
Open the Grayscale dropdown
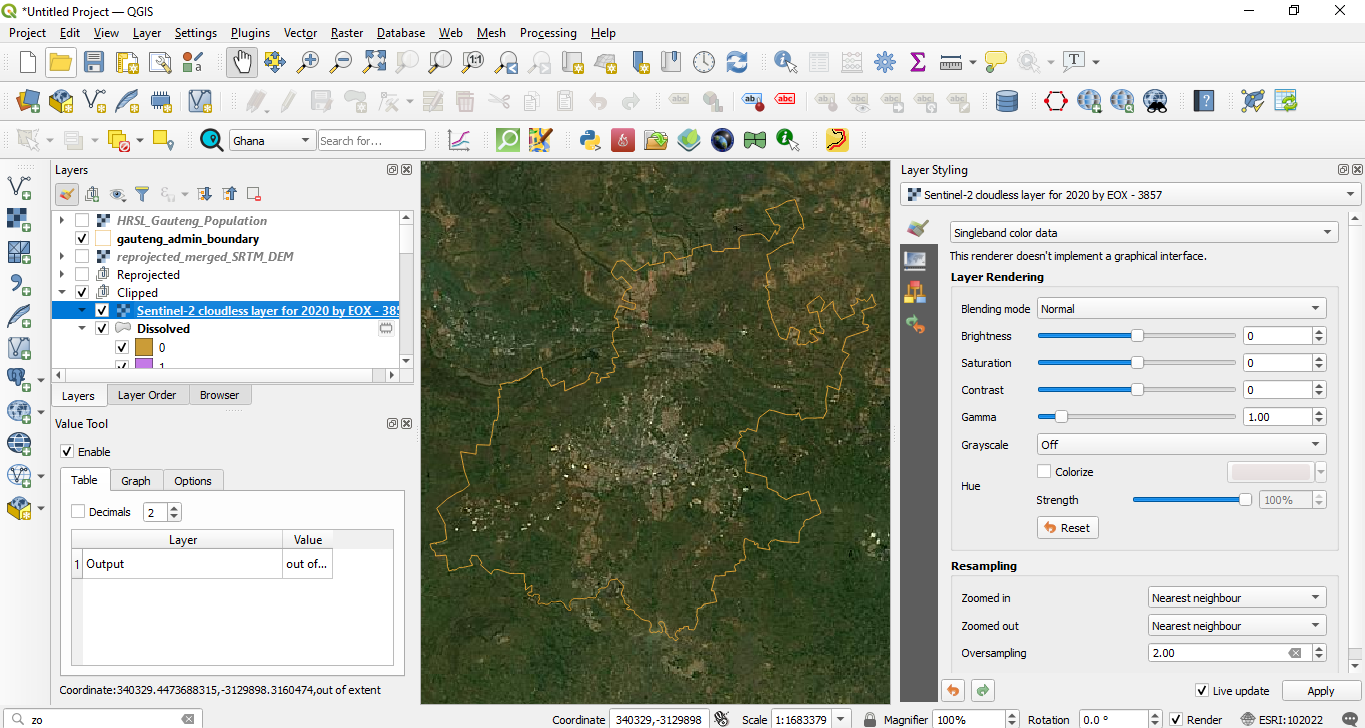[1182, 444]
